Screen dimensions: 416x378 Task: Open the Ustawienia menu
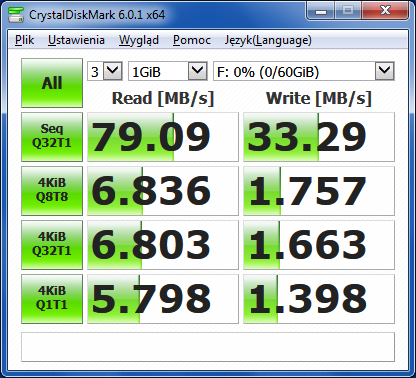pyautogui.click(x=76, y=40)
